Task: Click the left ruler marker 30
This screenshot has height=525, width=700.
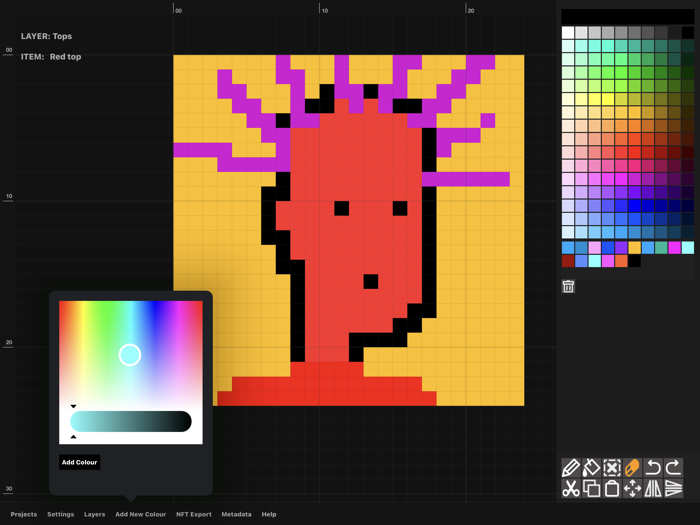Action: [8, 488]
